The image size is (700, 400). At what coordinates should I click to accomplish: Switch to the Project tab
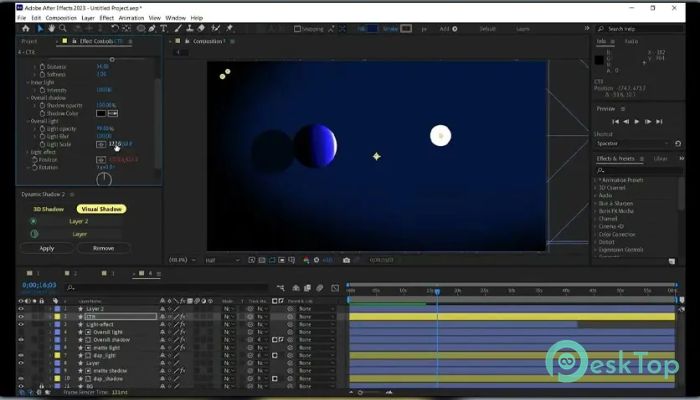pos(29,41)
